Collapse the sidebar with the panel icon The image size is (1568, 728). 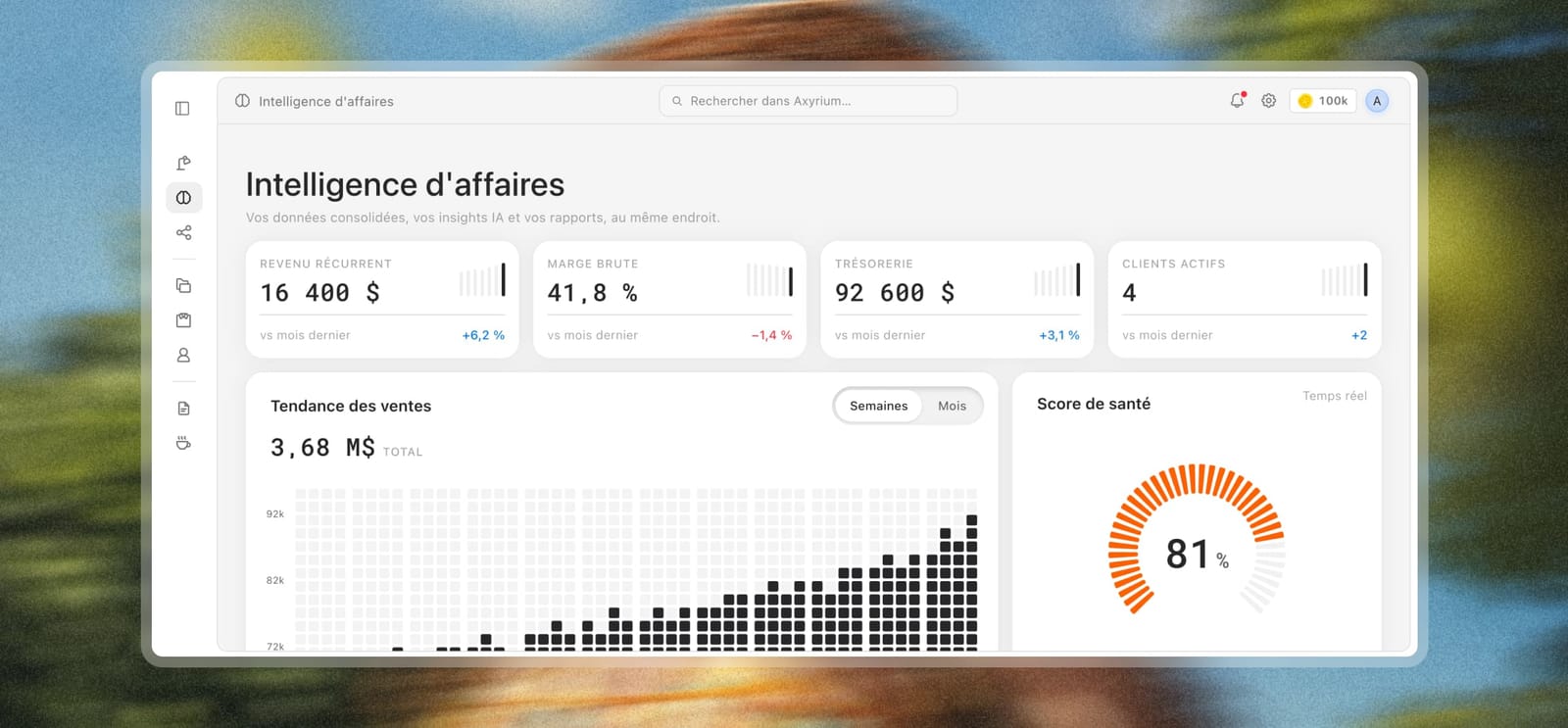click(182, 109)
